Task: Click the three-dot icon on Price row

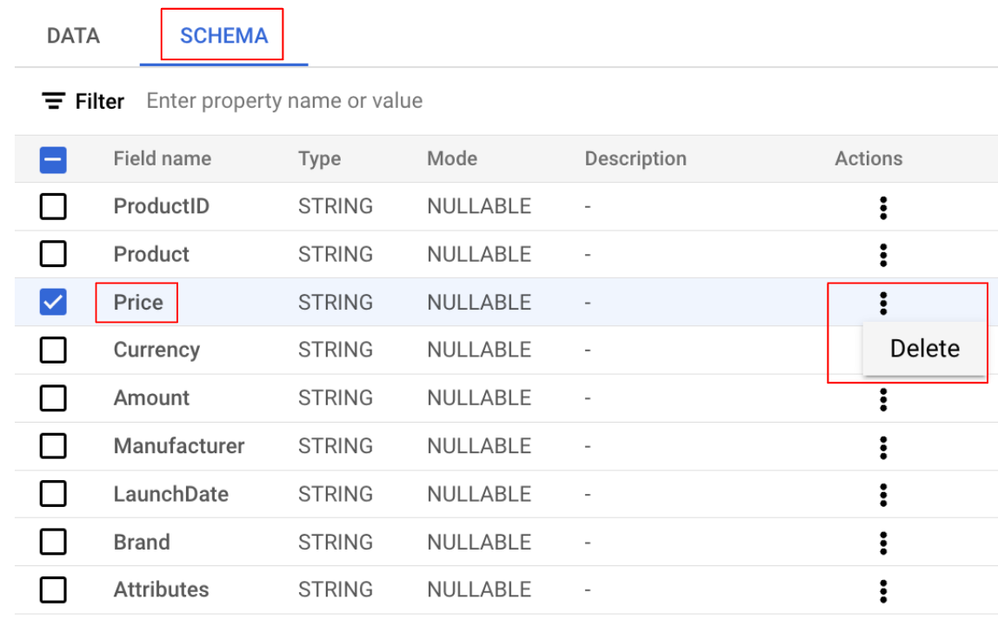Action: [x=883, y=303]
